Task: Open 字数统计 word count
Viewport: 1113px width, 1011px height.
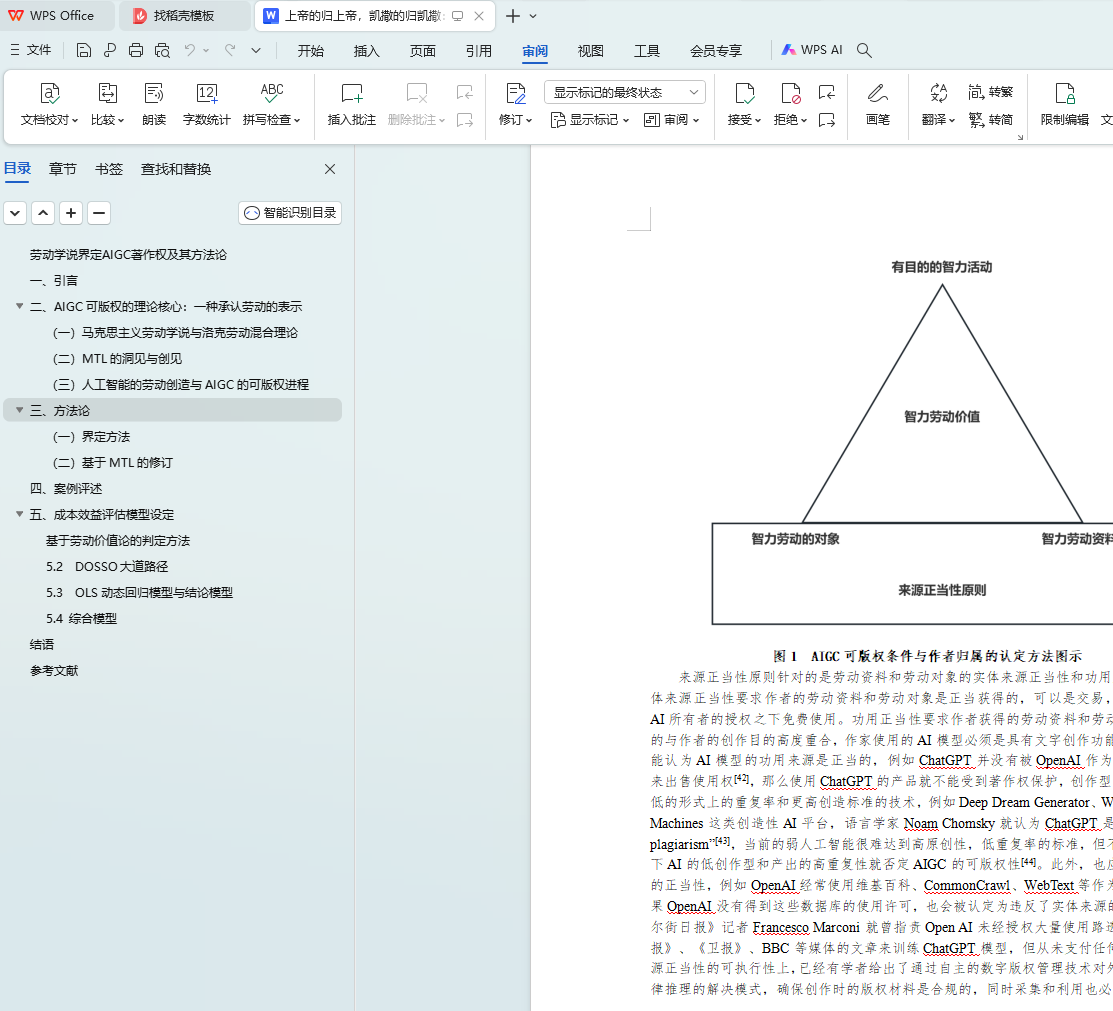Action: coord(207,104)
